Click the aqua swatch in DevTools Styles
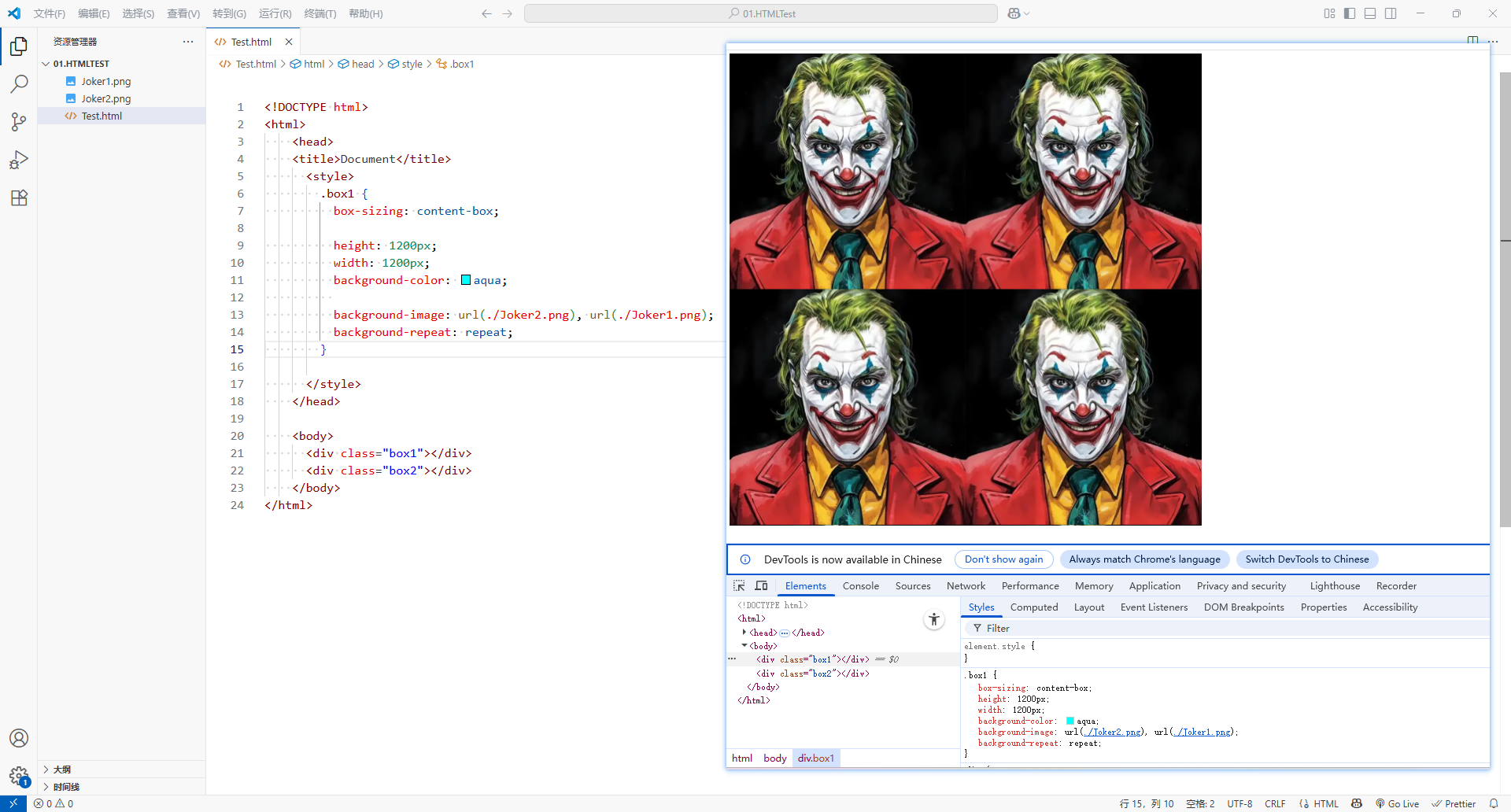The height and width of the screenshot is (812, 1511). [x=1070, y=721]
